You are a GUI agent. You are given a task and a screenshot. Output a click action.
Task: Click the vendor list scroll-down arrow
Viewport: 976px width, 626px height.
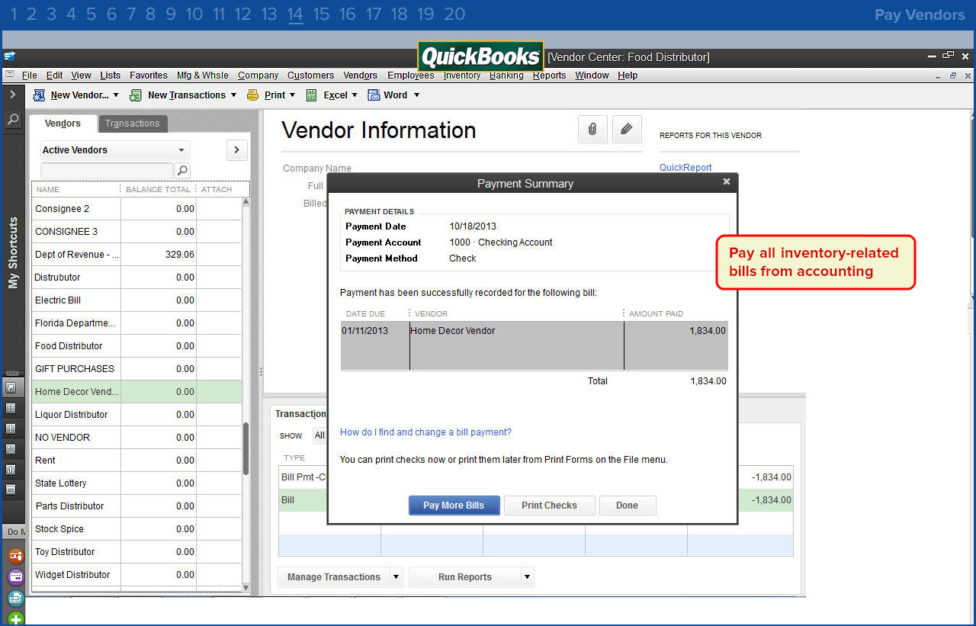click(x=246, y=587)
